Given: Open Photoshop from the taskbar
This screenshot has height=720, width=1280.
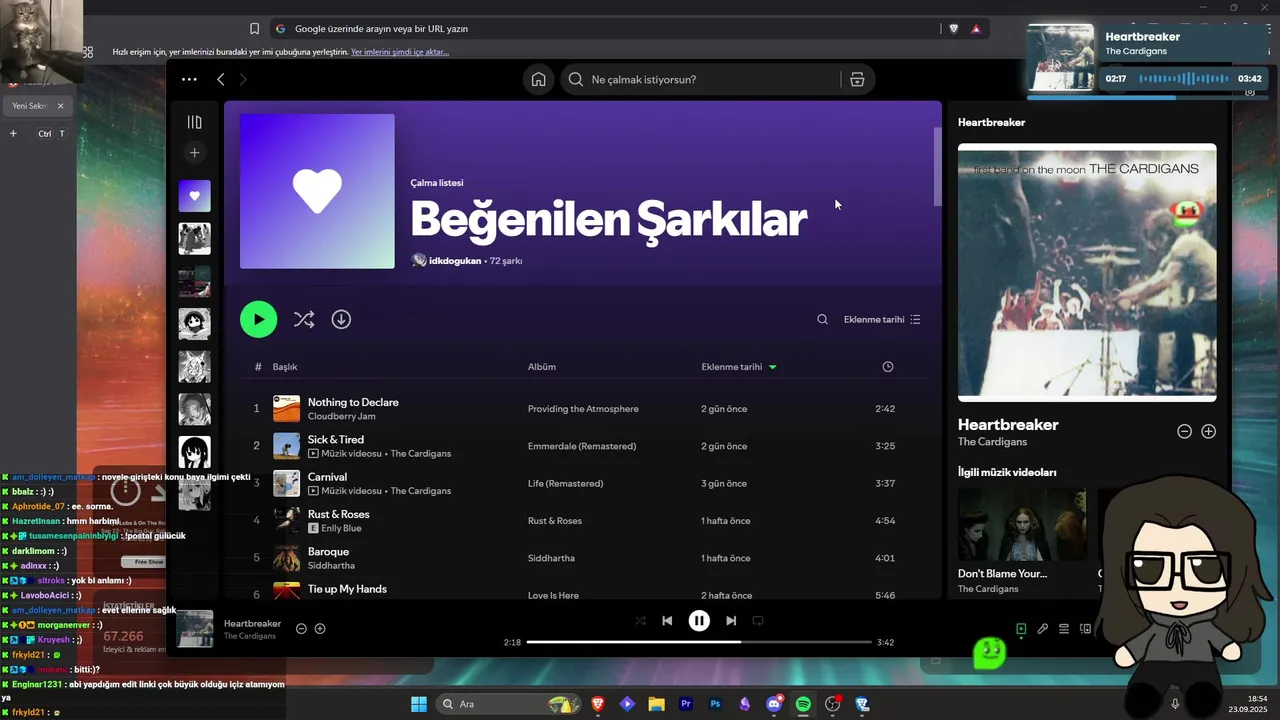Looking at the screenshot, I should [x=715, y=704].
